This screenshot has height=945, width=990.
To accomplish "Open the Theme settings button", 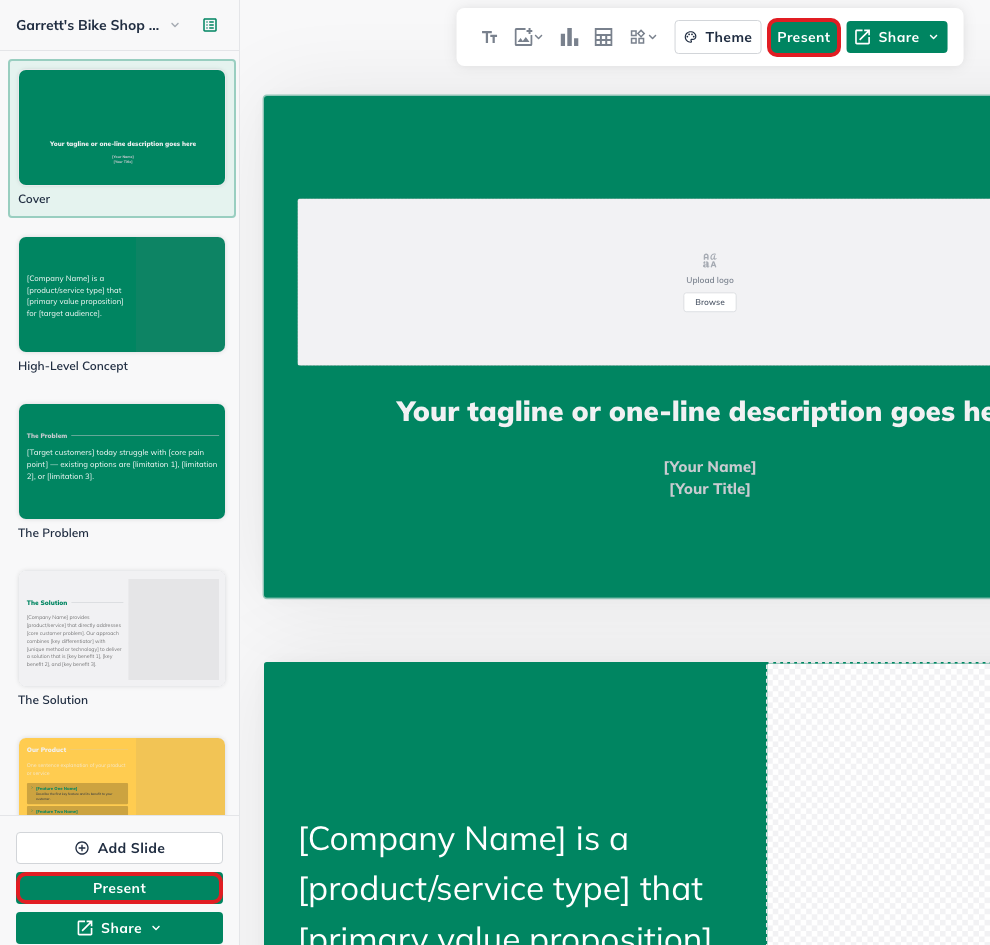I will click(718, 37).
